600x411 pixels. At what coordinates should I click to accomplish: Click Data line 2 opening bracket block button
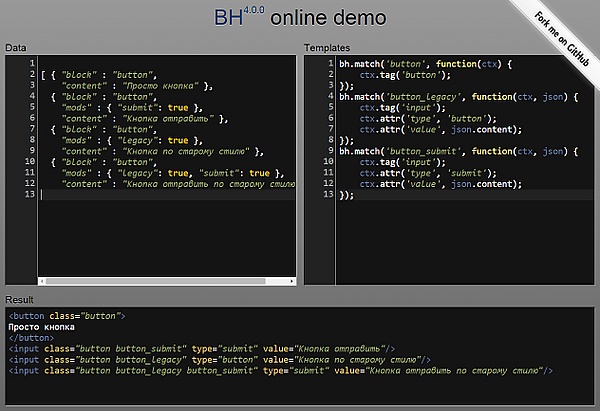99,75
